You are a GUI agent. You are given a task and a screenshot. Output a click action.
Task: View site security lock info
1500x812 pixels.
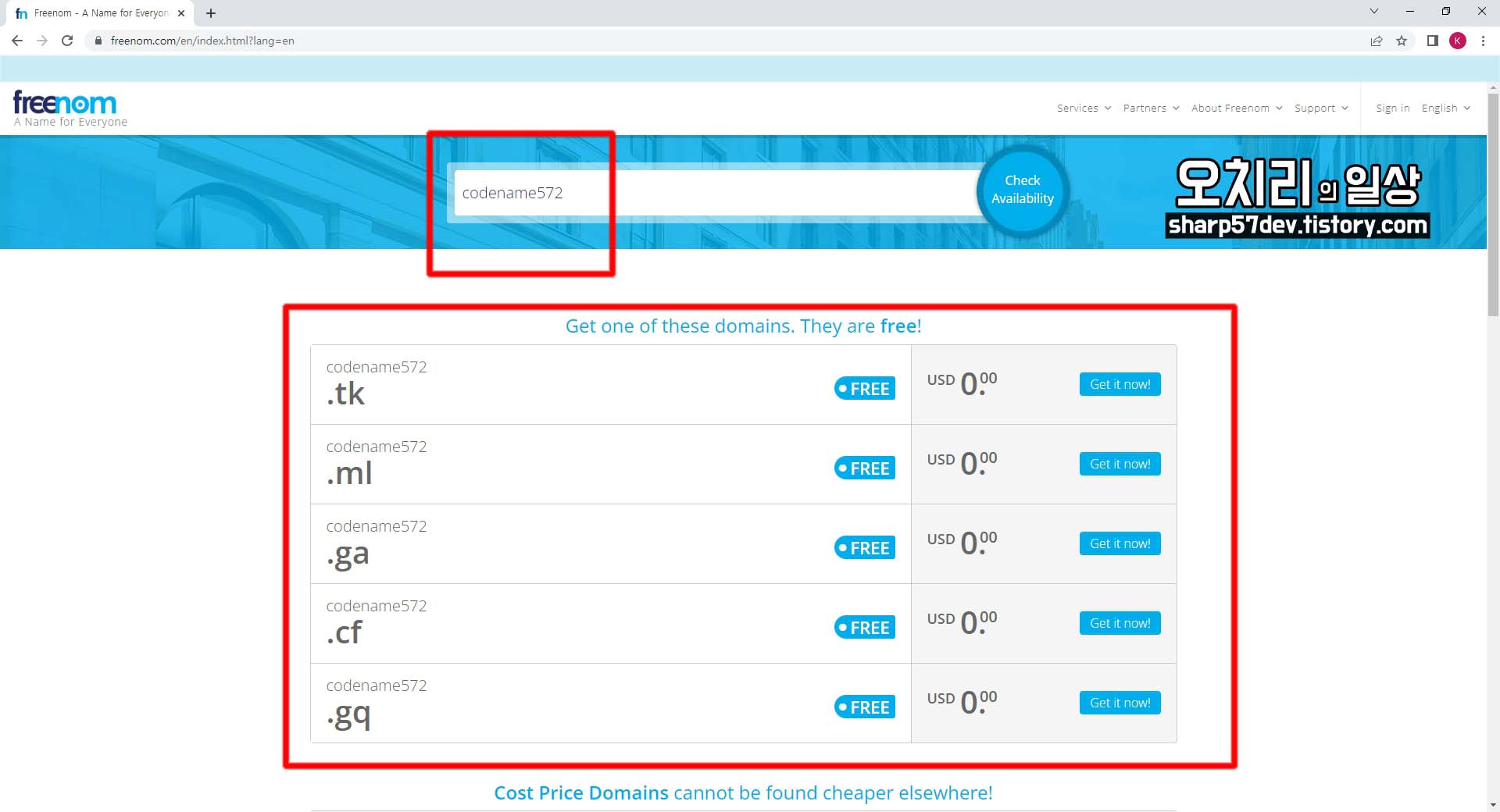(x=98, y=41)
